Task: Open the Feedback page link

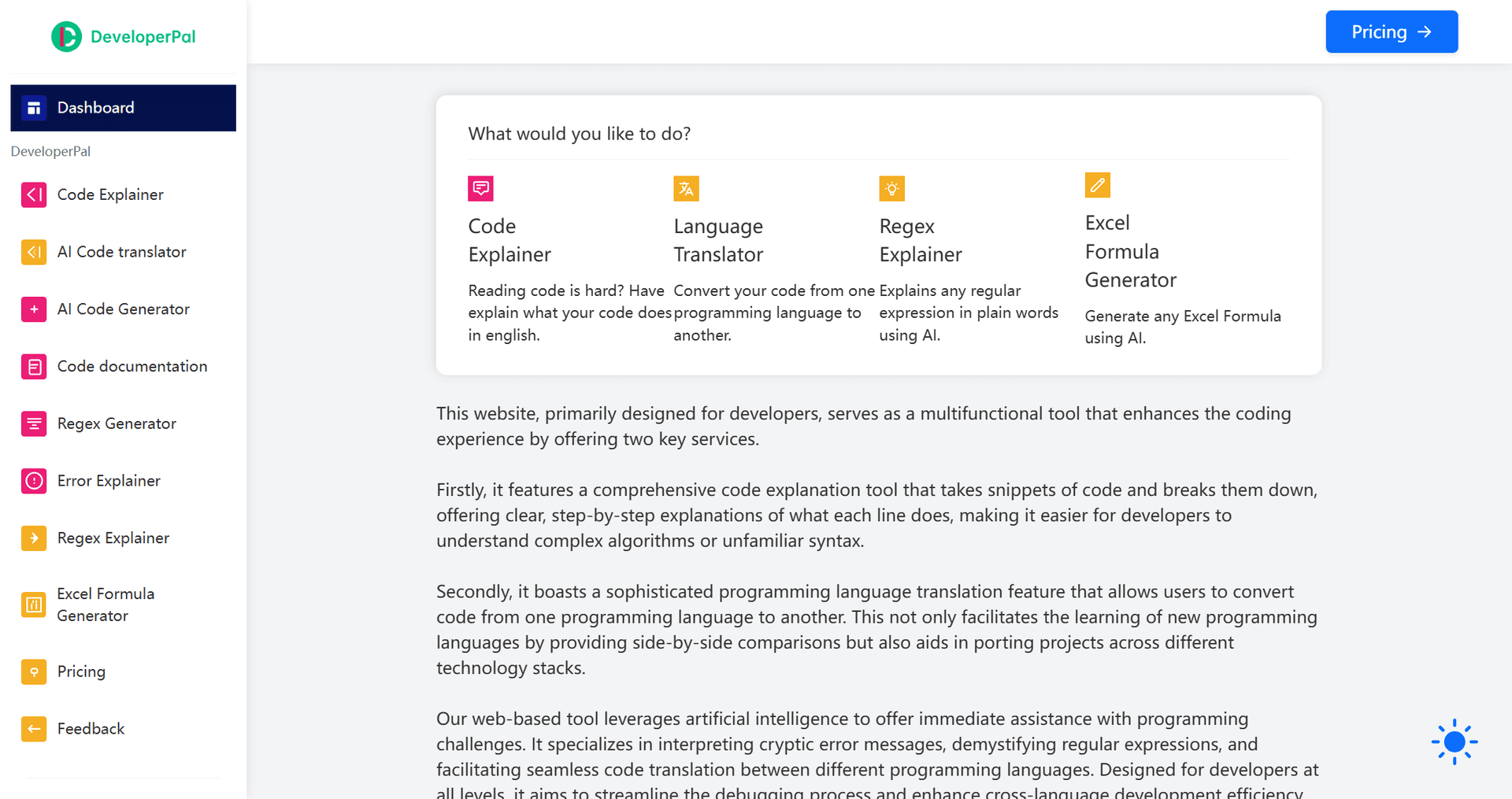Action: coord(91,729)
